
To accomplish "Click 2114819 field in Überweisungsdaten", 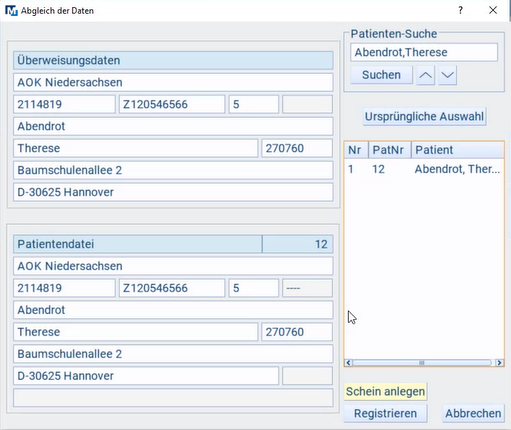I will pos(64,104).
